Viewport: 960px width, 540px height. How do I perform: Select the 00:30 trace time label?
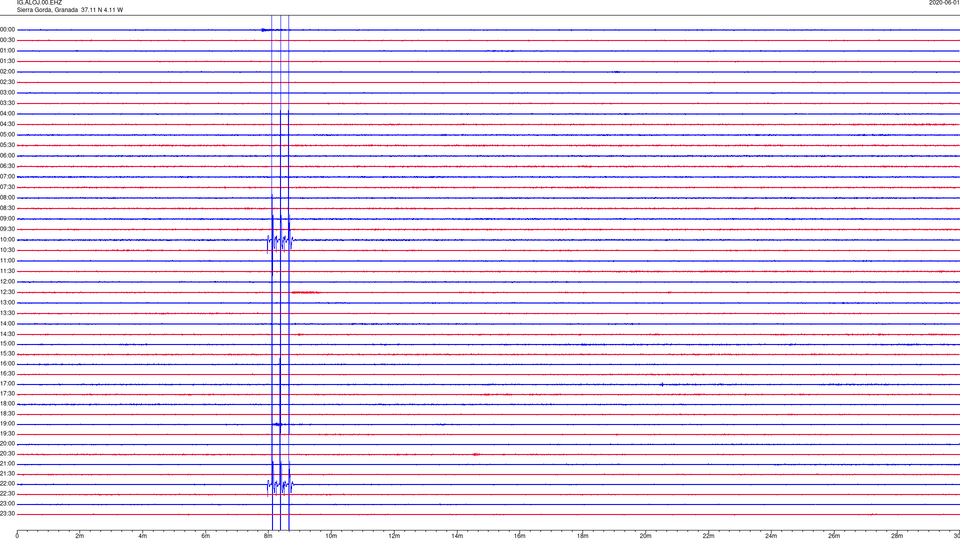[7, 40]
